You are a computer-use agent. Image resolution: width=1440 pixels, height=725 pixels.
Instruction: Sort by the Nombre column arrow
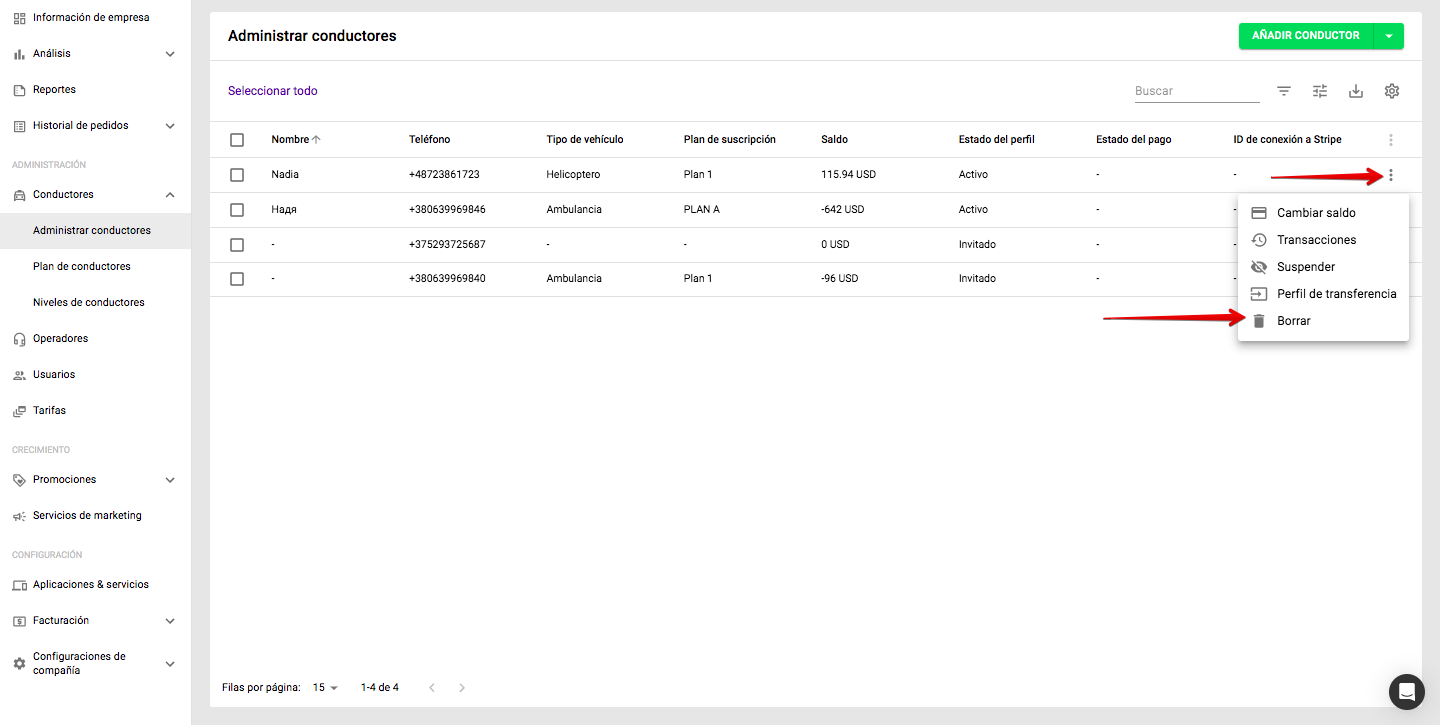[316, 140]
